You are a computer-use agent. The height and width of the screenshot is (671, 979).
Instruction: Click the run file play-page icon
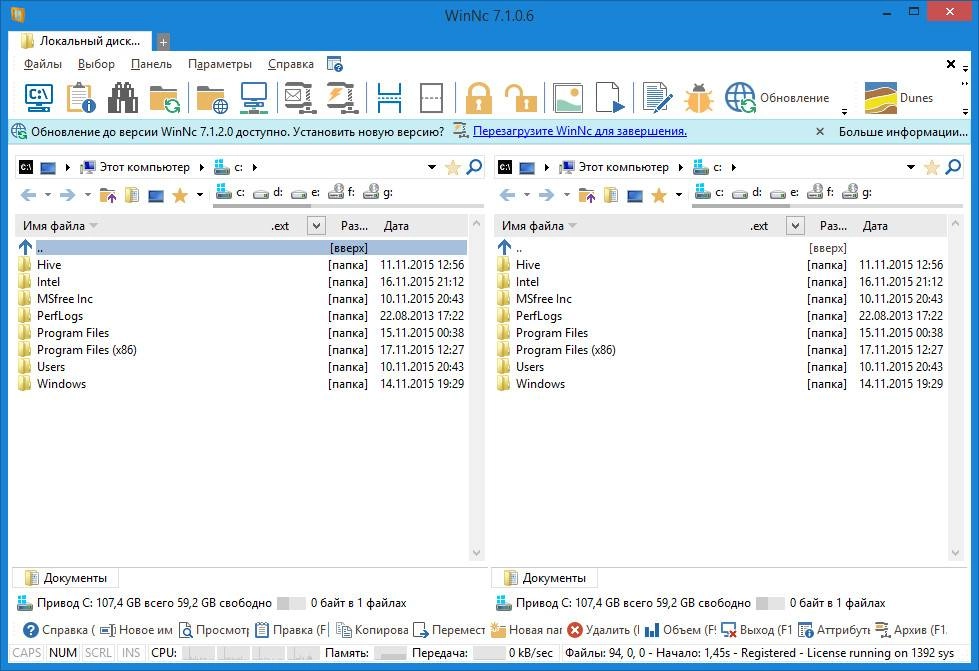pos(610,98)
